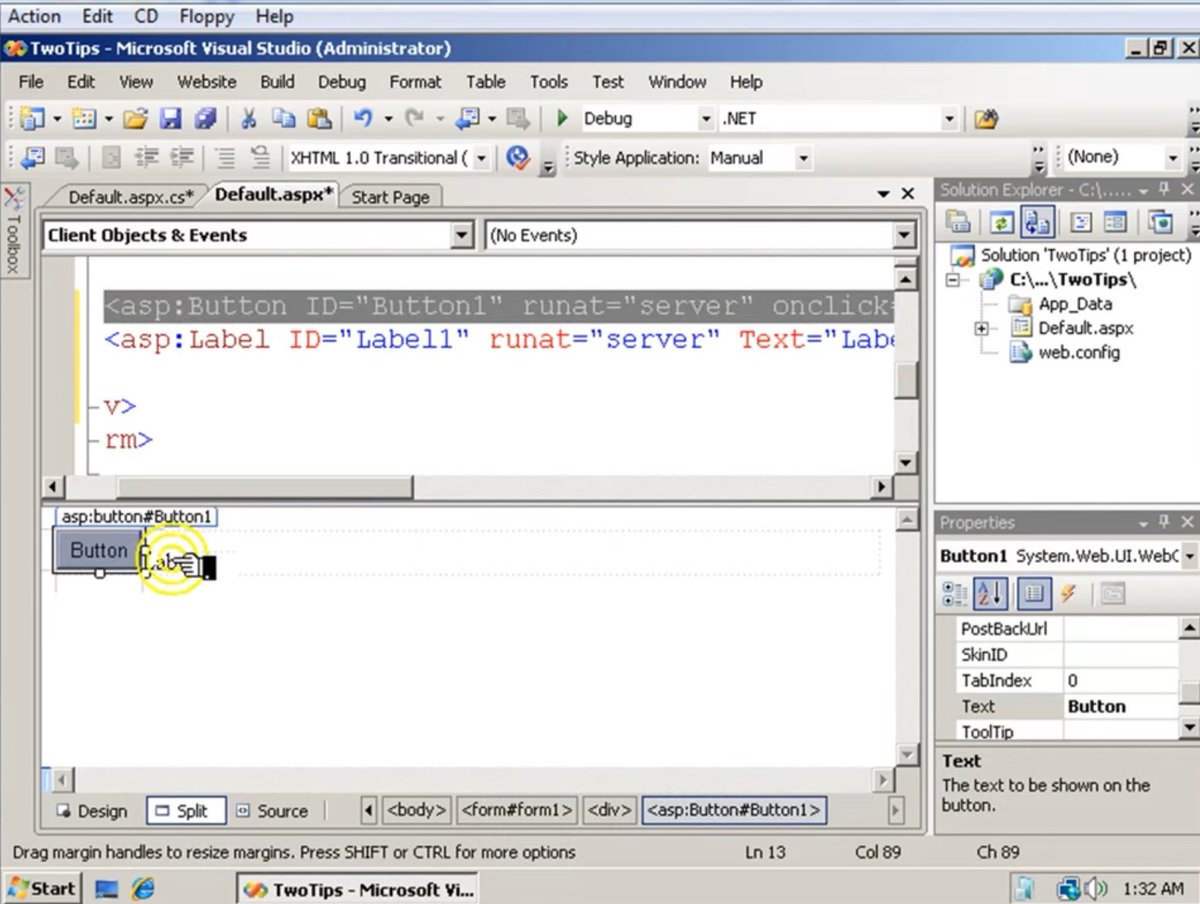This screenshot has height=904, width=1200.
Task: Start debugging with the green play icon
Action: click(562, 118)
